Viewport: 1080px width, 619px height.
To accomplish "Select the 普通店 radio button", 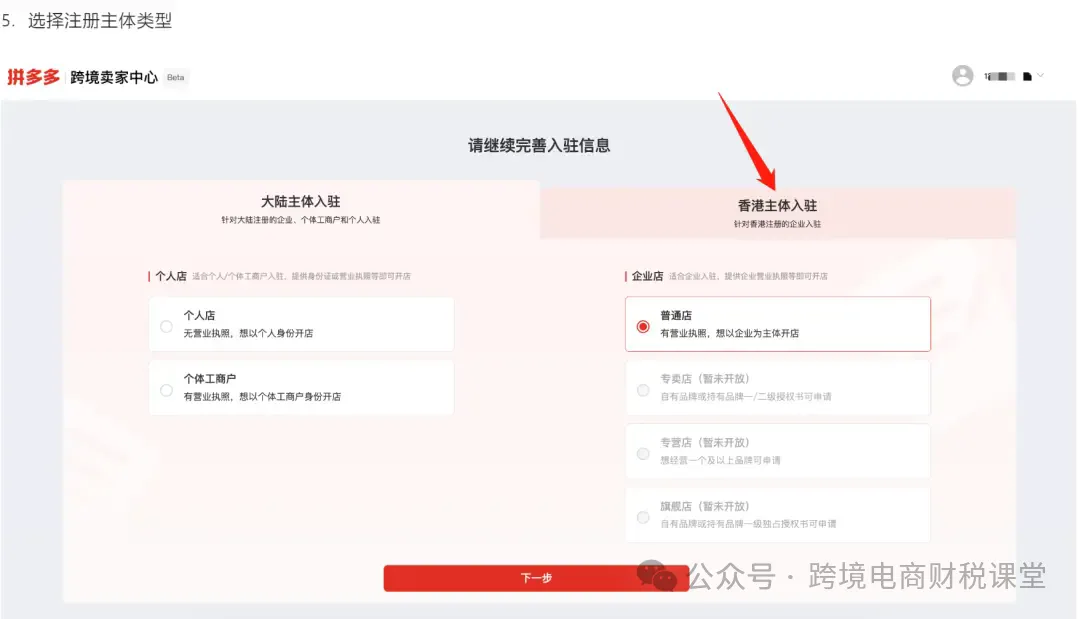I will point(643,324).
